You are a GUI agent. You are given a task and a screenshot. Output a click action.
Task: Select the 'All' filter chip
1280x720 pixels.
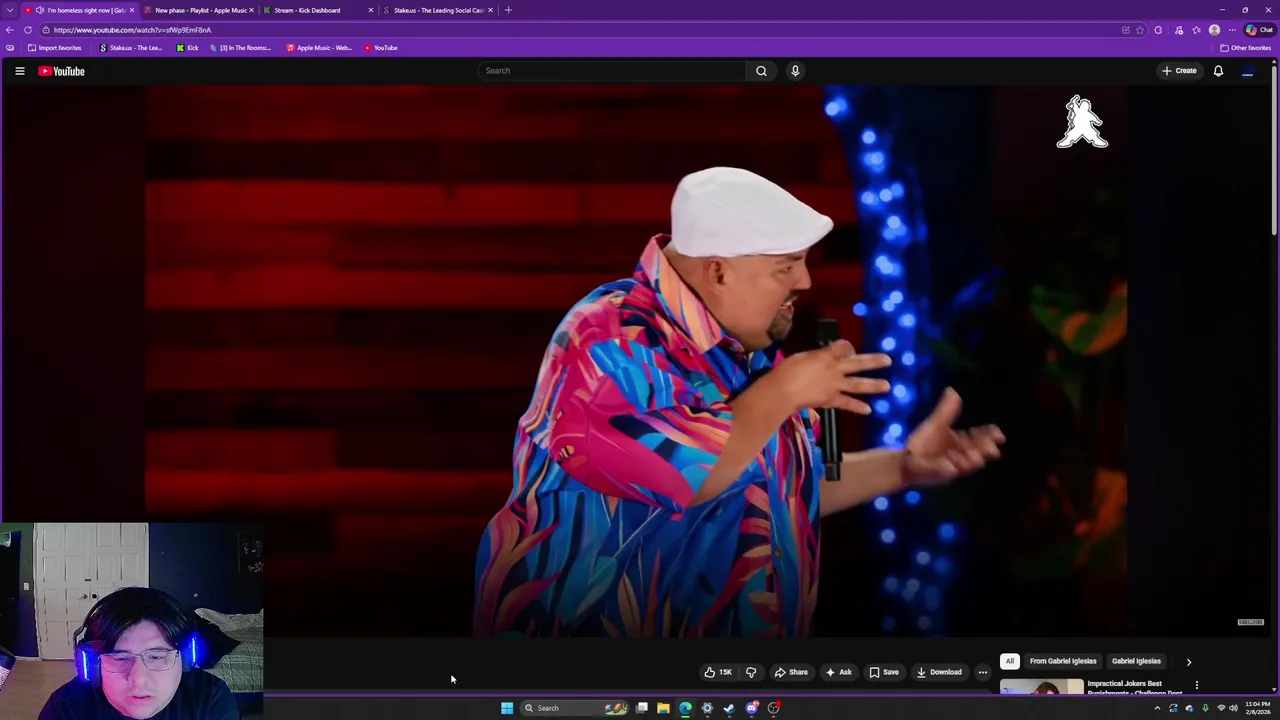pyautogui.click(x=1010, y=661)
